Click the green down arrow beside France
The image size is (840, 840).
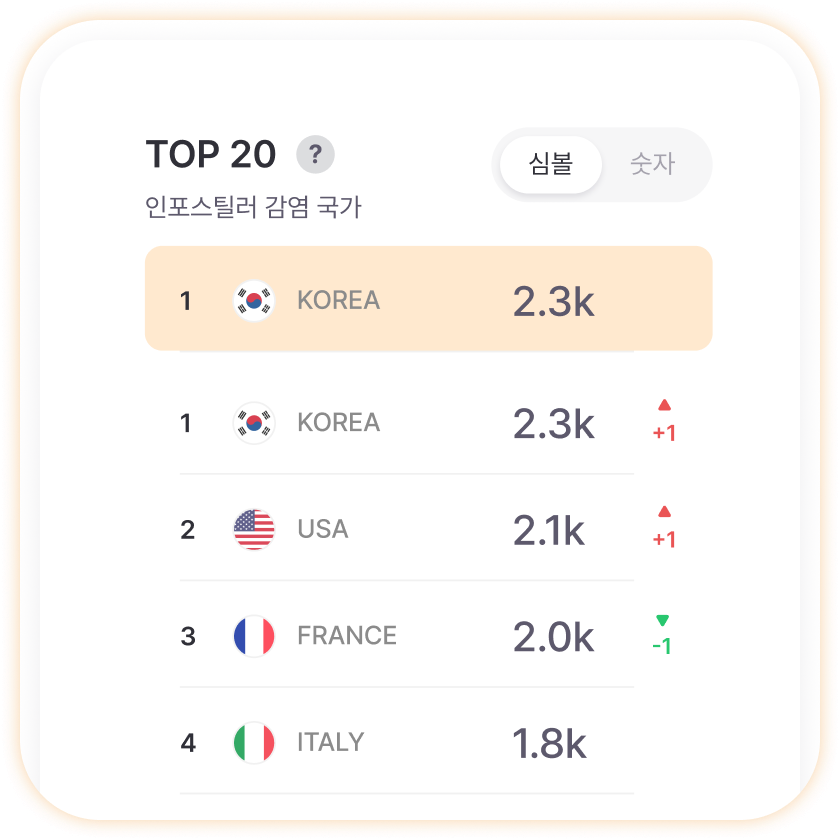(663, 620)
